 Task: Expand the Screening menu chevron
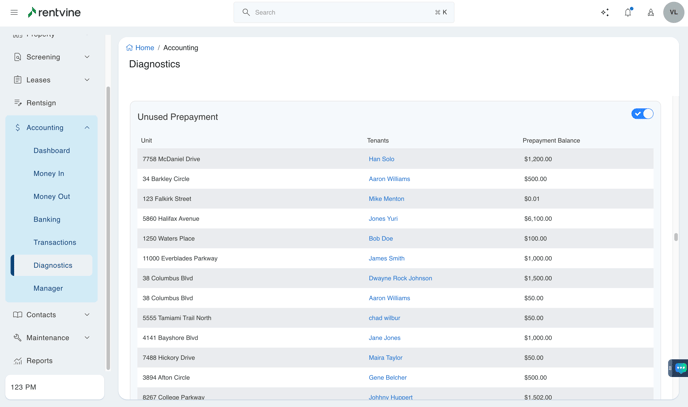coord(87,57)
